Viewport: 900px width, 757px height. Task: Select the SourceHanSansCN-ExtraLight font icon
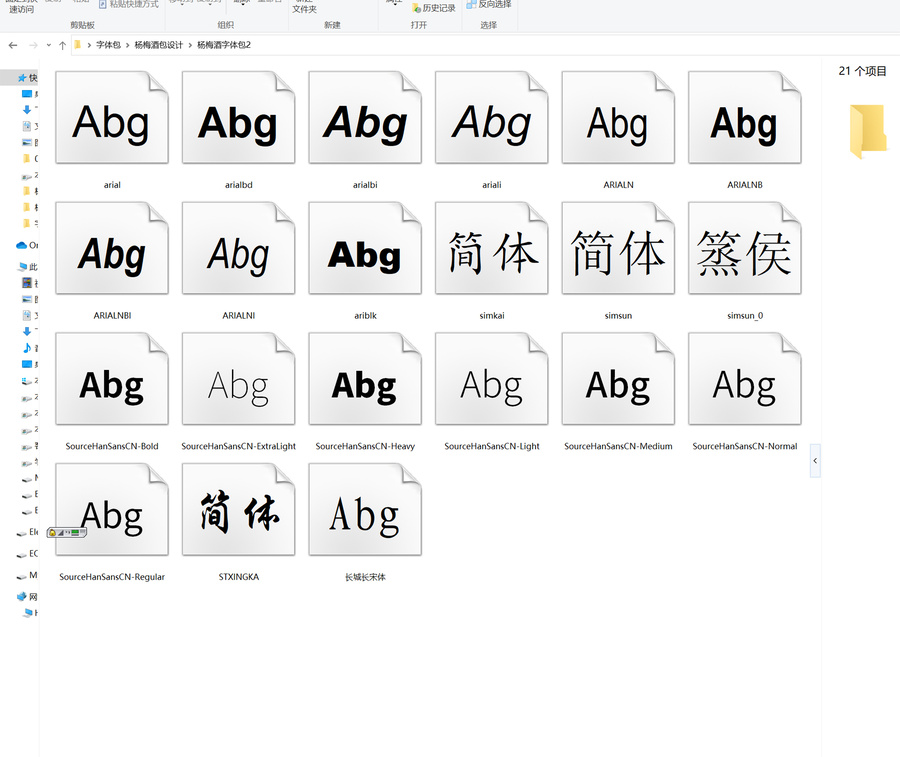[x=238, y=379]
